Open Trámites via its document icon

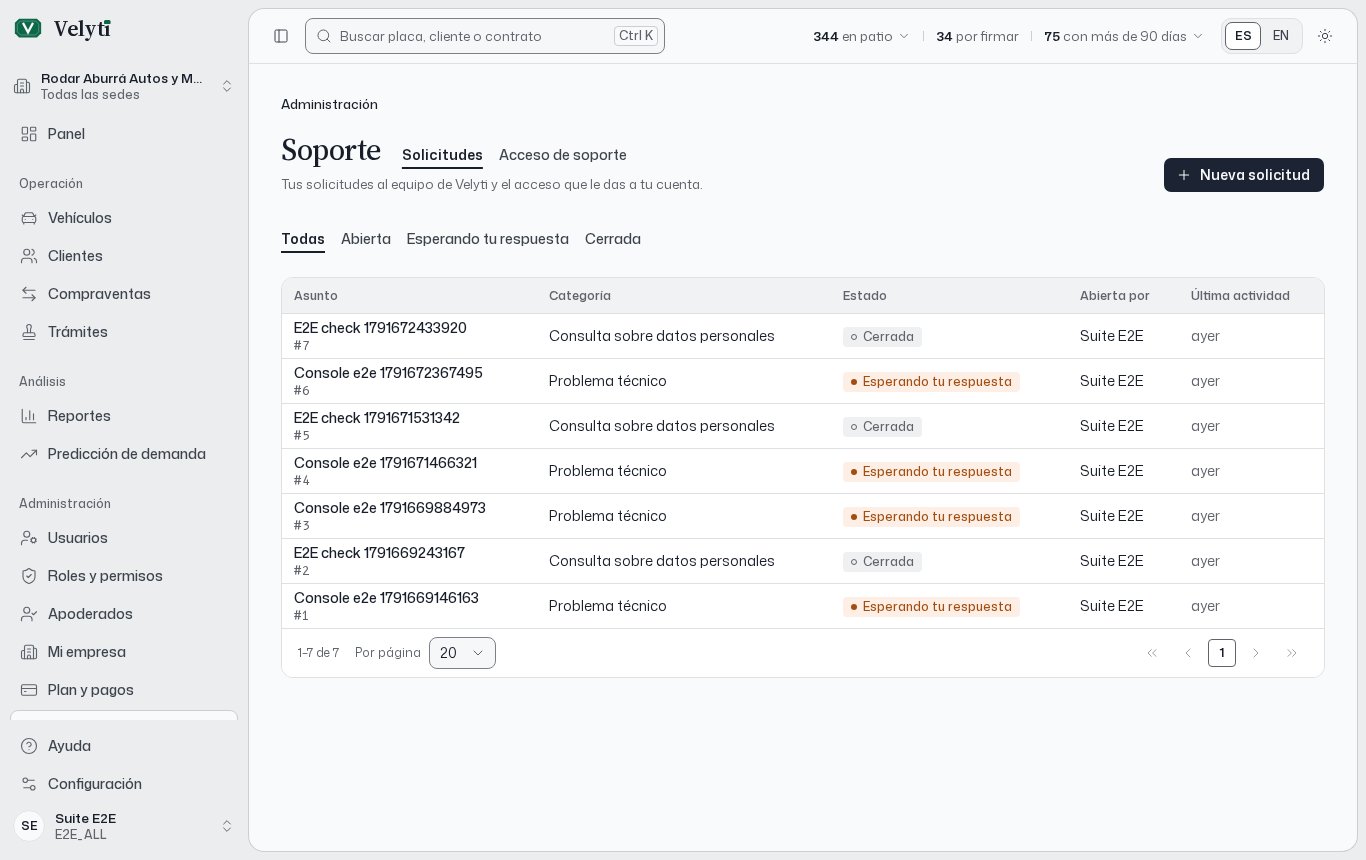[29, 332]
